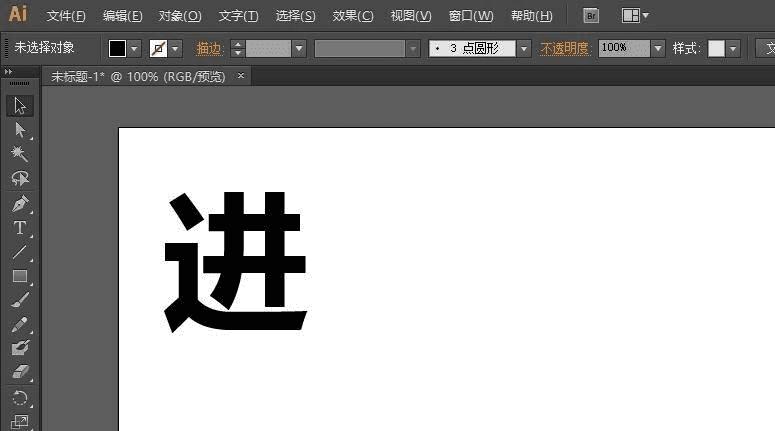Select the Line Segment tool
The image size is (775, 431).
click(20, 252)
